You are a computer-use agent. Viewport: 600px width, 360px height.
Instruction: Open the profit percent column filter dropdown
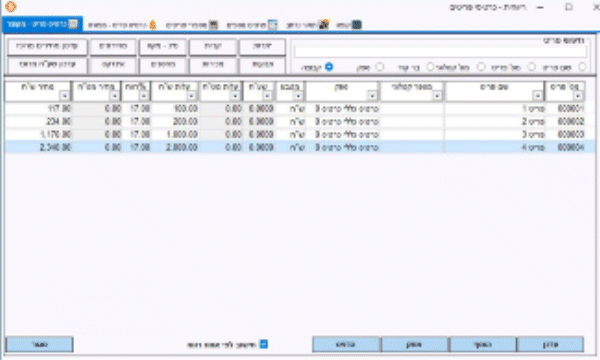point(143,96)
